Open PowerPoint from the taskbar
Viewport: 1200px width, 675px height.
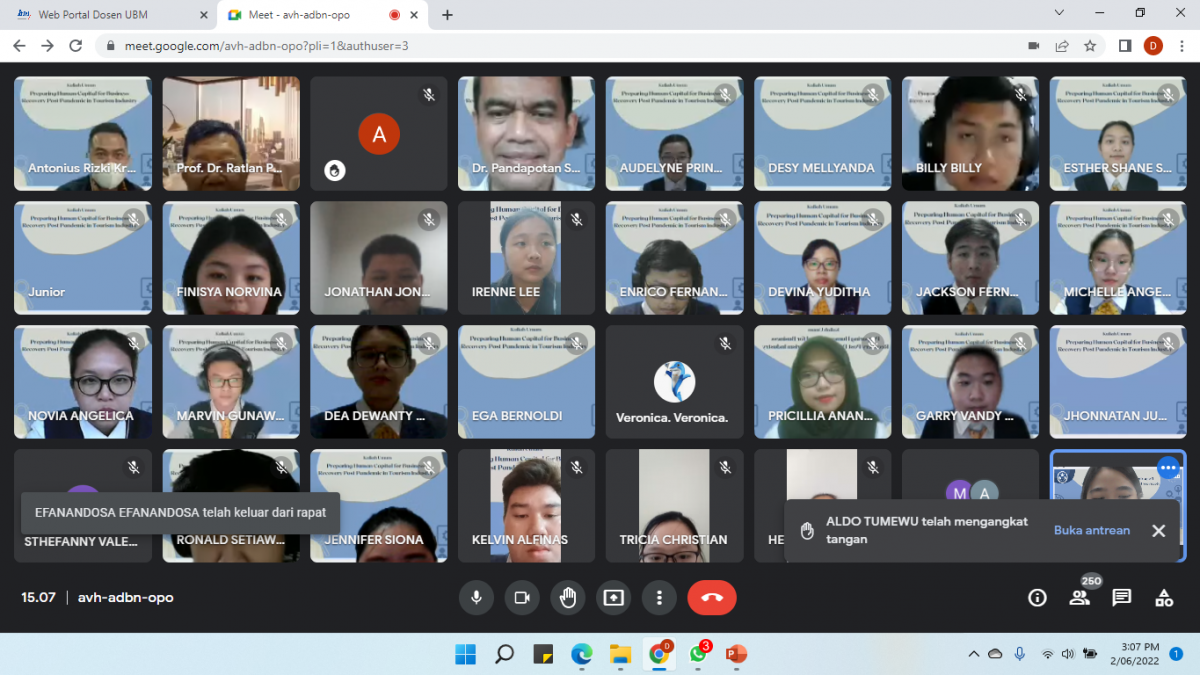tap(737, 654)
